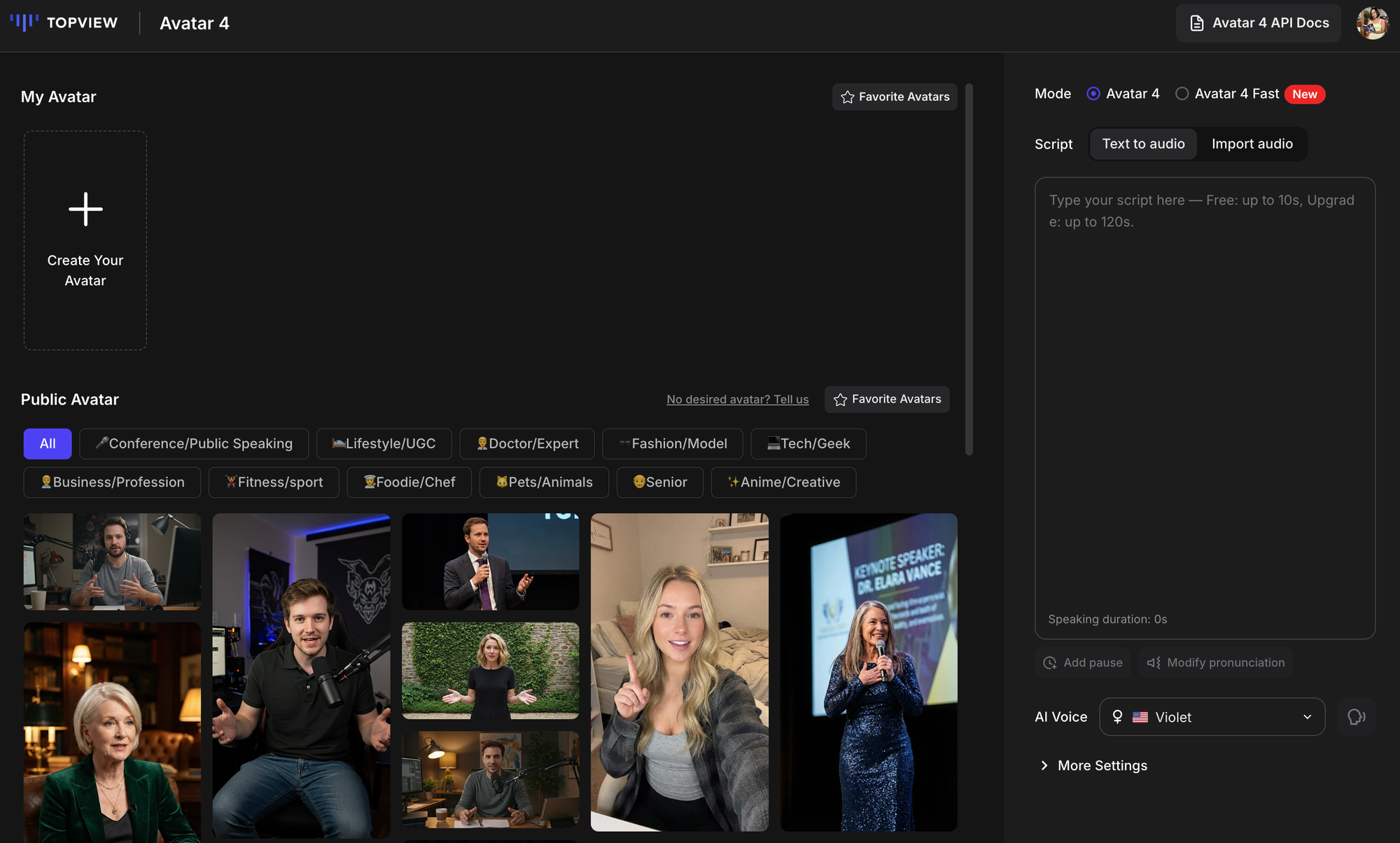Click the plus icon to create avatar

pos(85,209)
